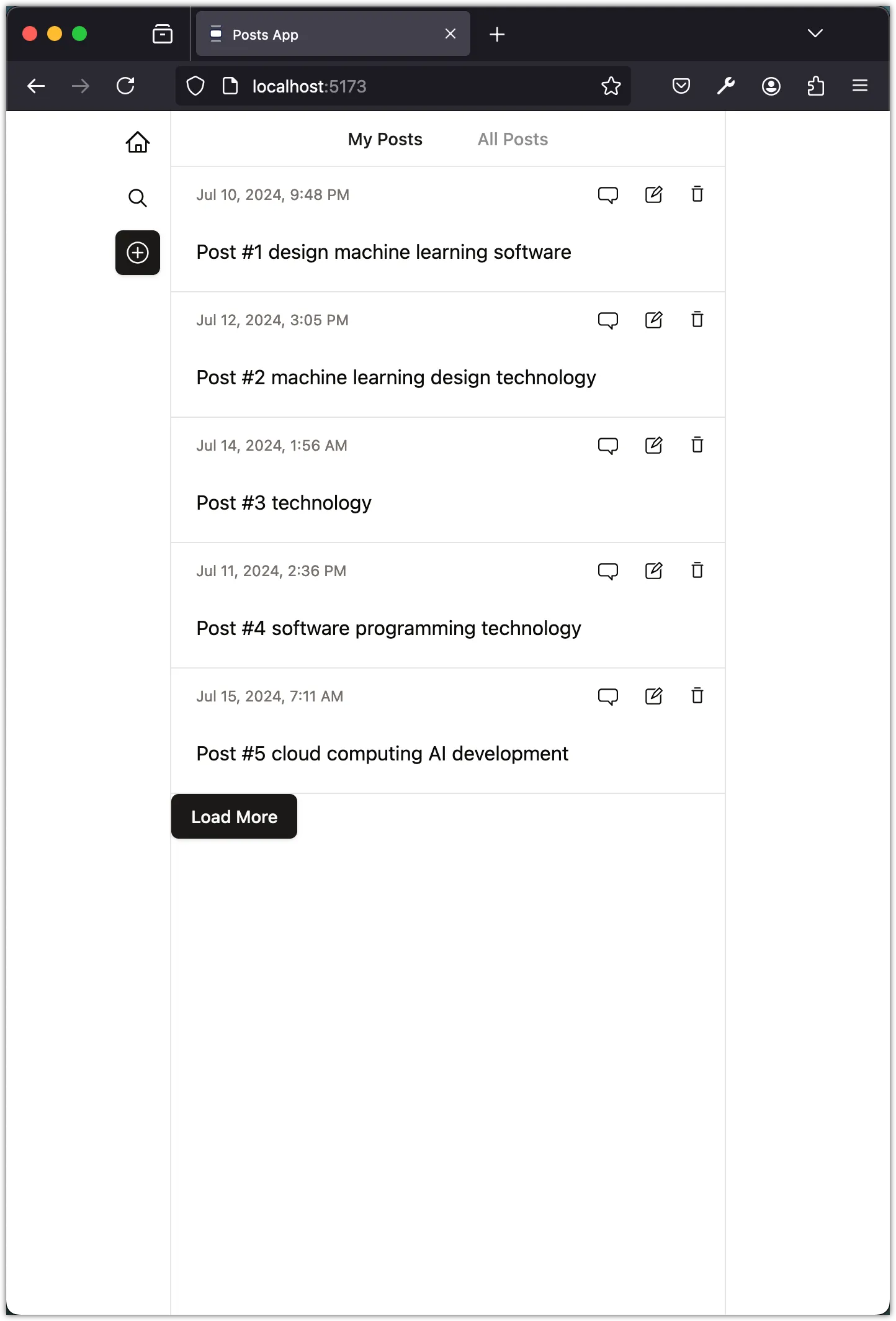Open comments on Post #1

608,195
